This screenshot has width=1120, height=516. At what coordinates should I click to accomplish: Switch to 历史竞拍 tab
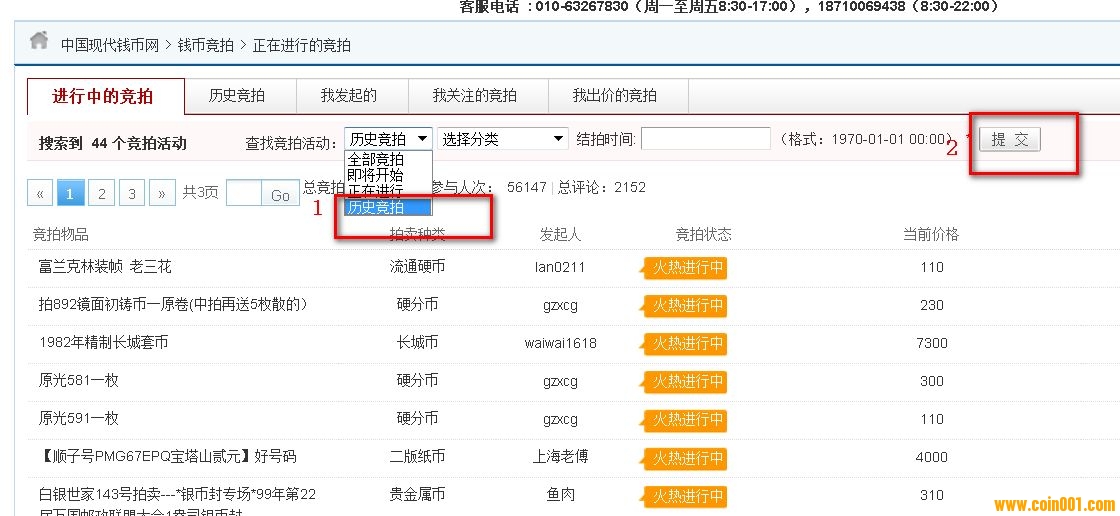237,96
